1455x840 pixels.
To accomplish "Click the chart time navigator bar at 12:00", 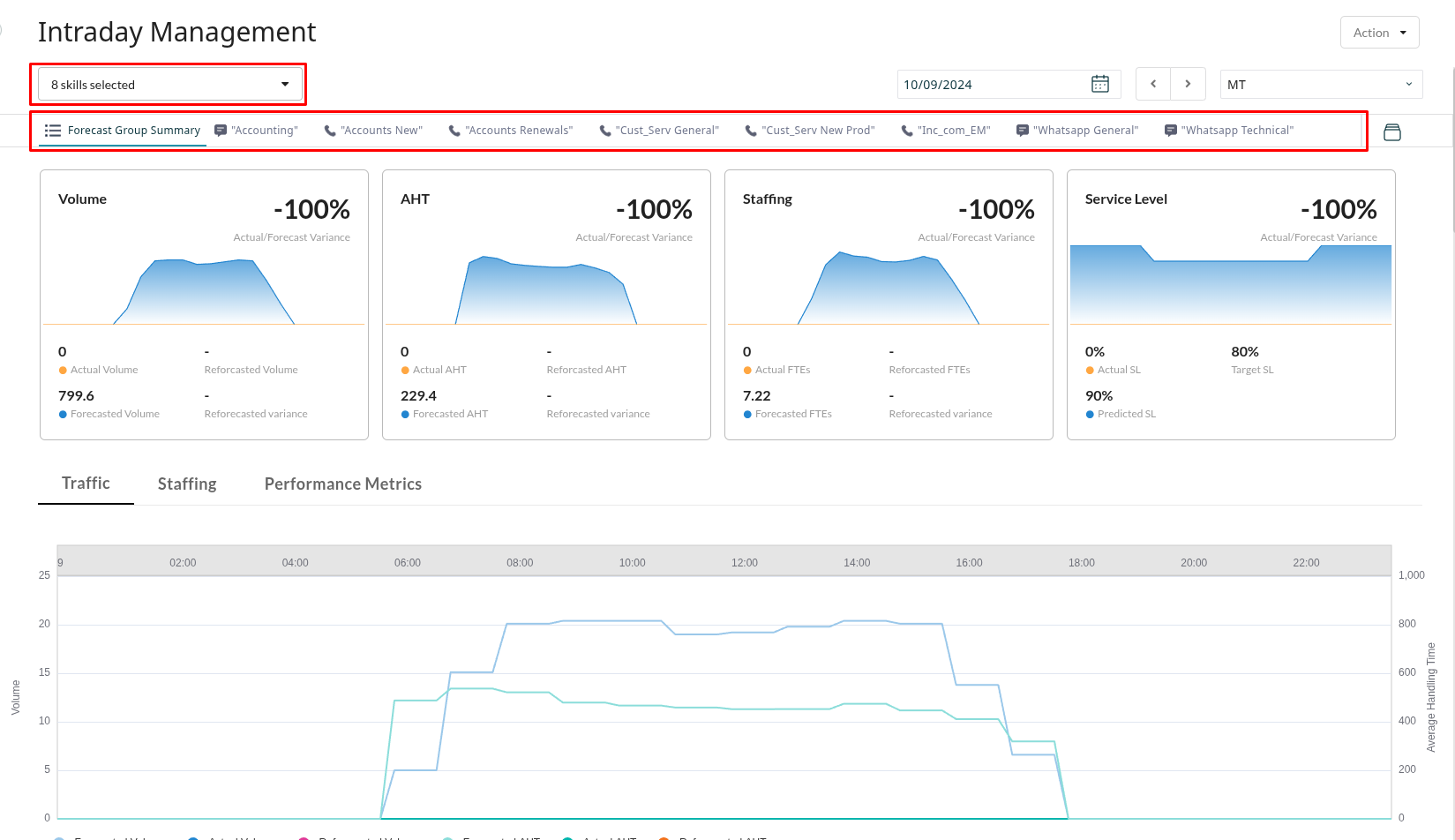I will point(744,562).
